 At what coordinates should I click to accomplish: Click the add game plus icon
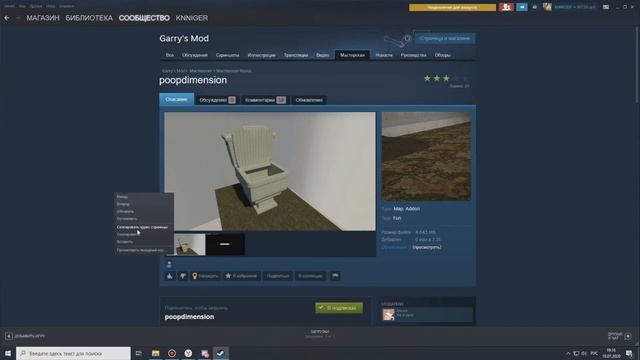tap(9, 336)
